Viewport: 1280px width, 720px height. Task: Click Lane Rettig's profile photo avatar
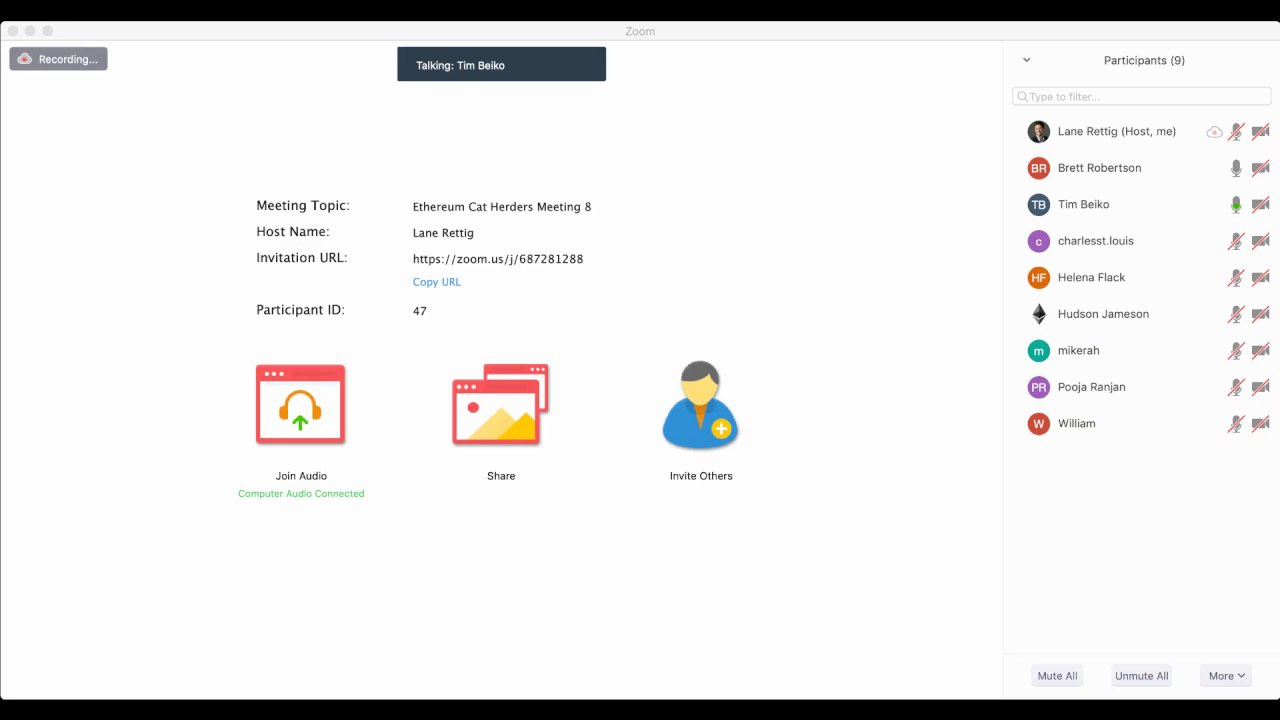coord(1039,132)
